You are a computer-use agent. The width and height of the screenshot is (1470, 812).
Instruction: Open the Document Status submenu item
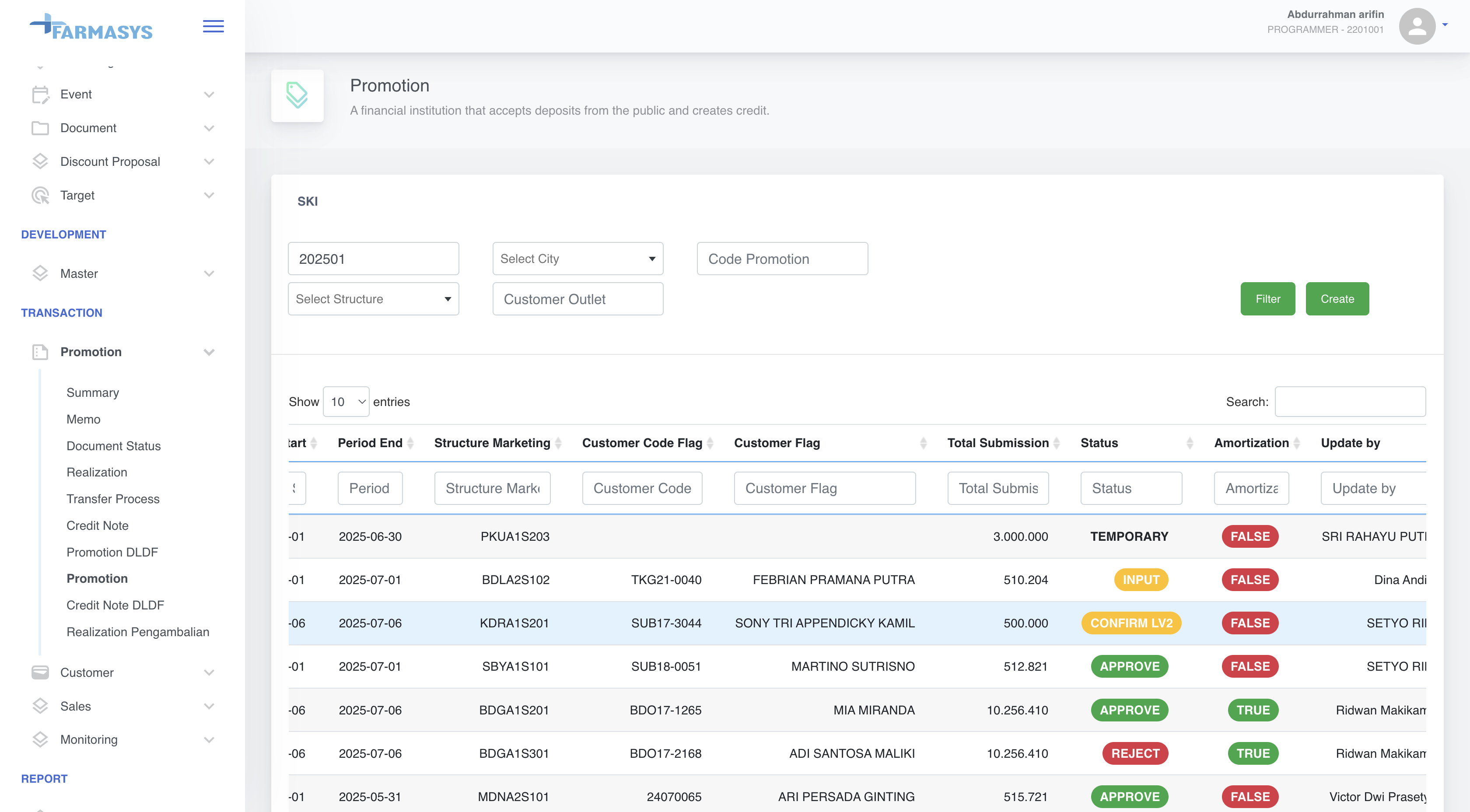click(114, 446)
